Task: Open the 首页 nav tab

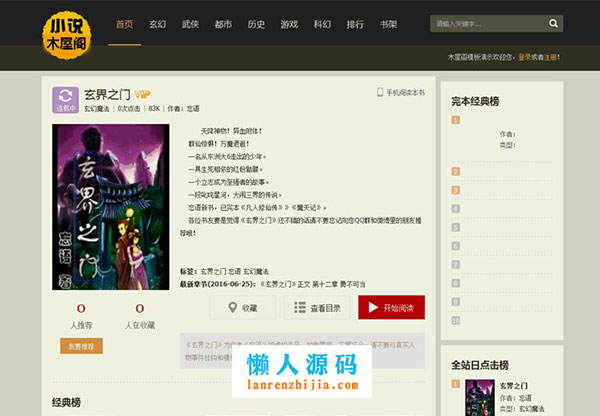Action: [x=124, y=24]
